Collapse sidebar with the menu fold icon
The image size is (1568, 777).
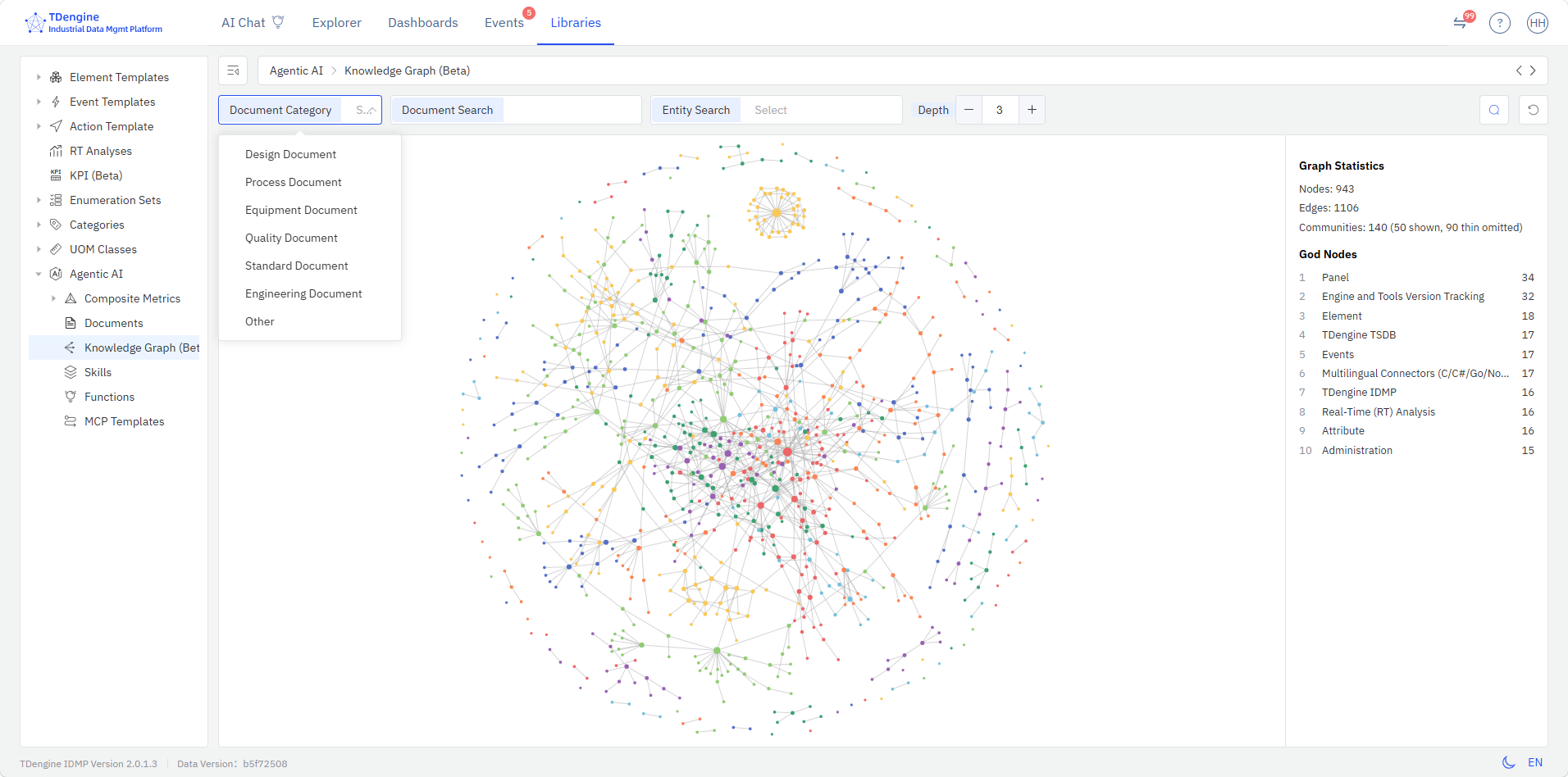233,70
